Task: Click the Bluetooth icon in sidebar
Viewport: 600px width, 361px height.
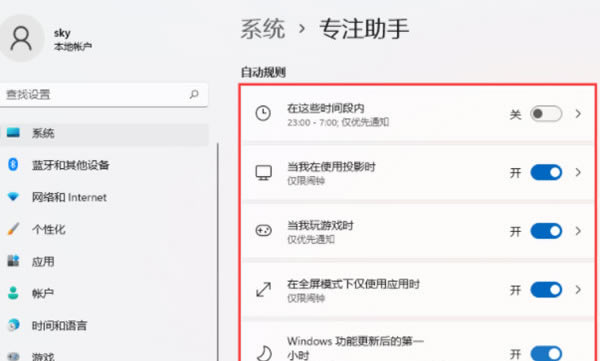Action: pyautogui.click(x=13, y=165)
